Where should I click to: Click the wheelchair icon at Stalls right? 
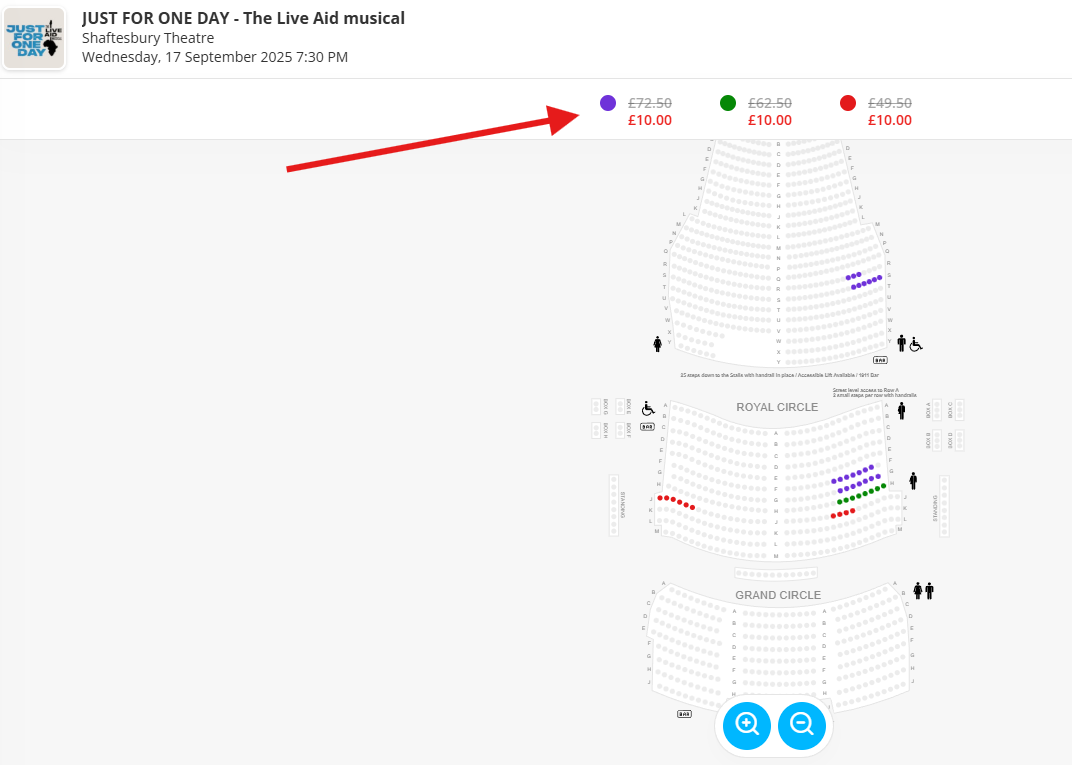[916, 345]
